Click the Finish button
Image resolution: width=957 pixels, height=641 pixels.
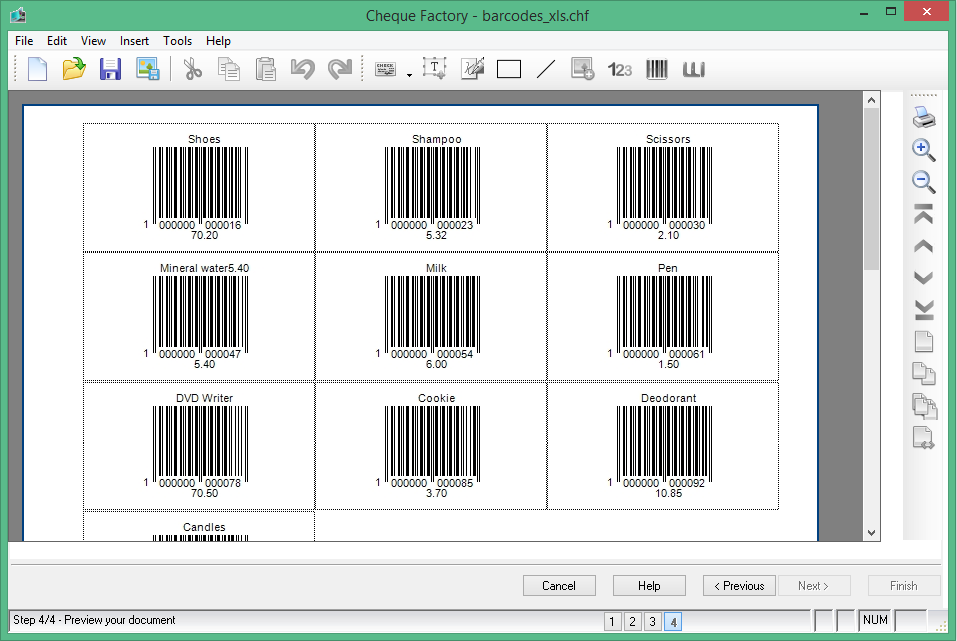click(903, 585)
